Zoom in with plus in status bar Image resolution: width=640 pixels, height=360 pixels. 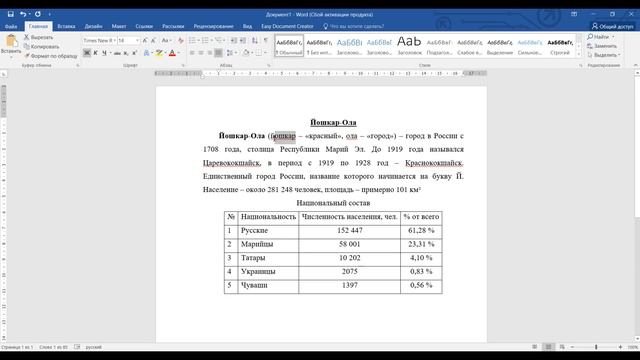tap(620, 347)
